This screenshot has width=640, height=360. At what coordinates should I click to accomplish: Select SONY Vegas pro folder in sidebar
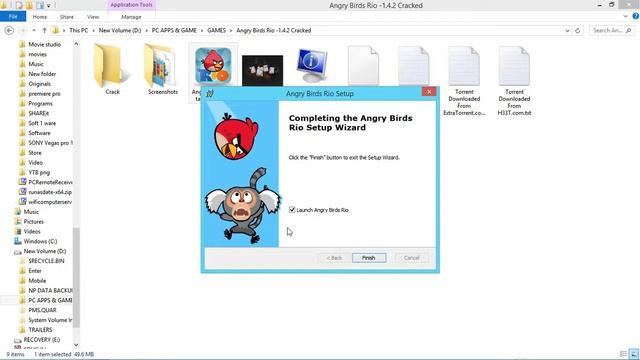pyautogui.click(x=50, y=143)
